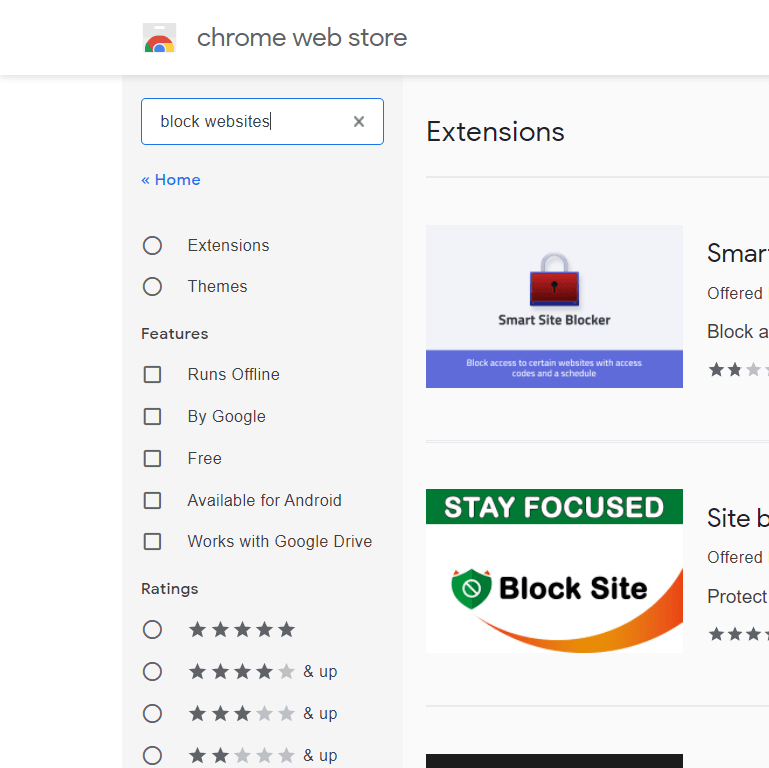
Task: Open the Smart Site Blocker thumbnail
Action: pyautogui.click(x=554, y=307)
